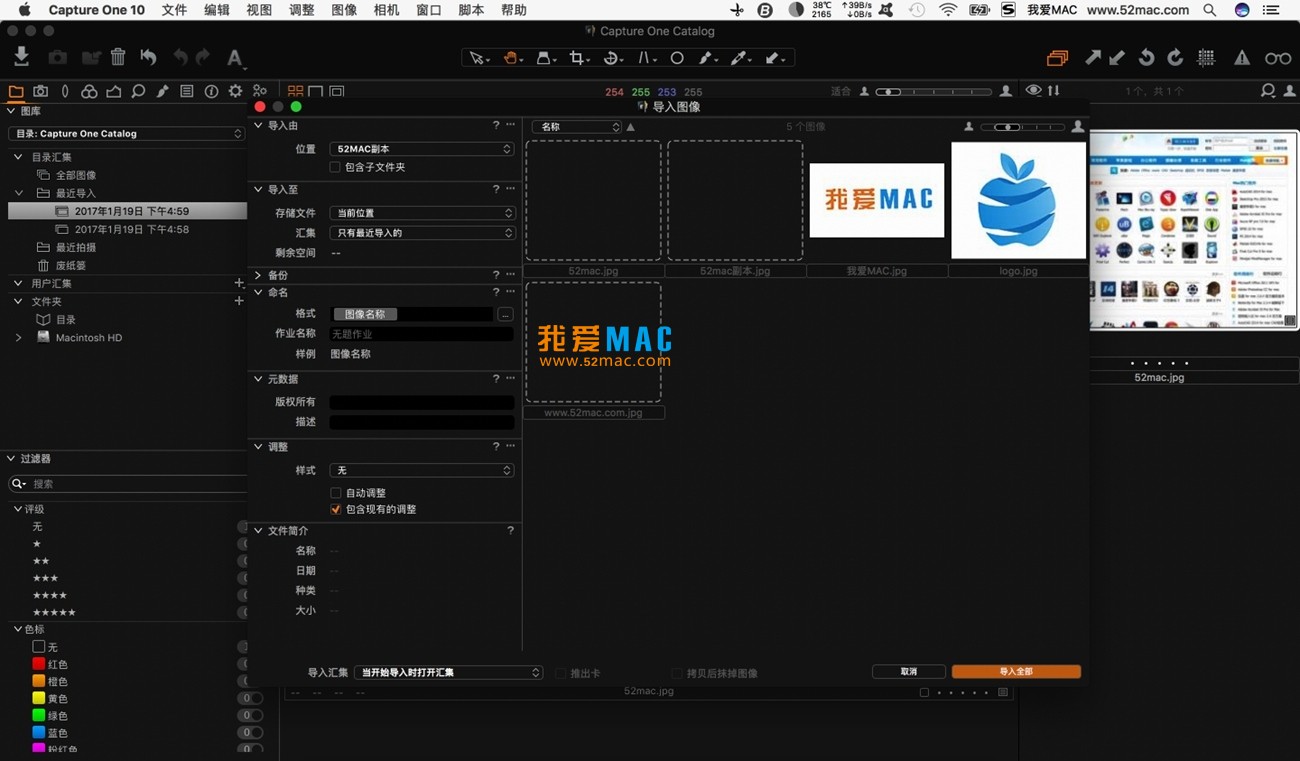1300x761 pixels.
Task: Open the Metadata info tool tab
Action: tap(211, 91)
